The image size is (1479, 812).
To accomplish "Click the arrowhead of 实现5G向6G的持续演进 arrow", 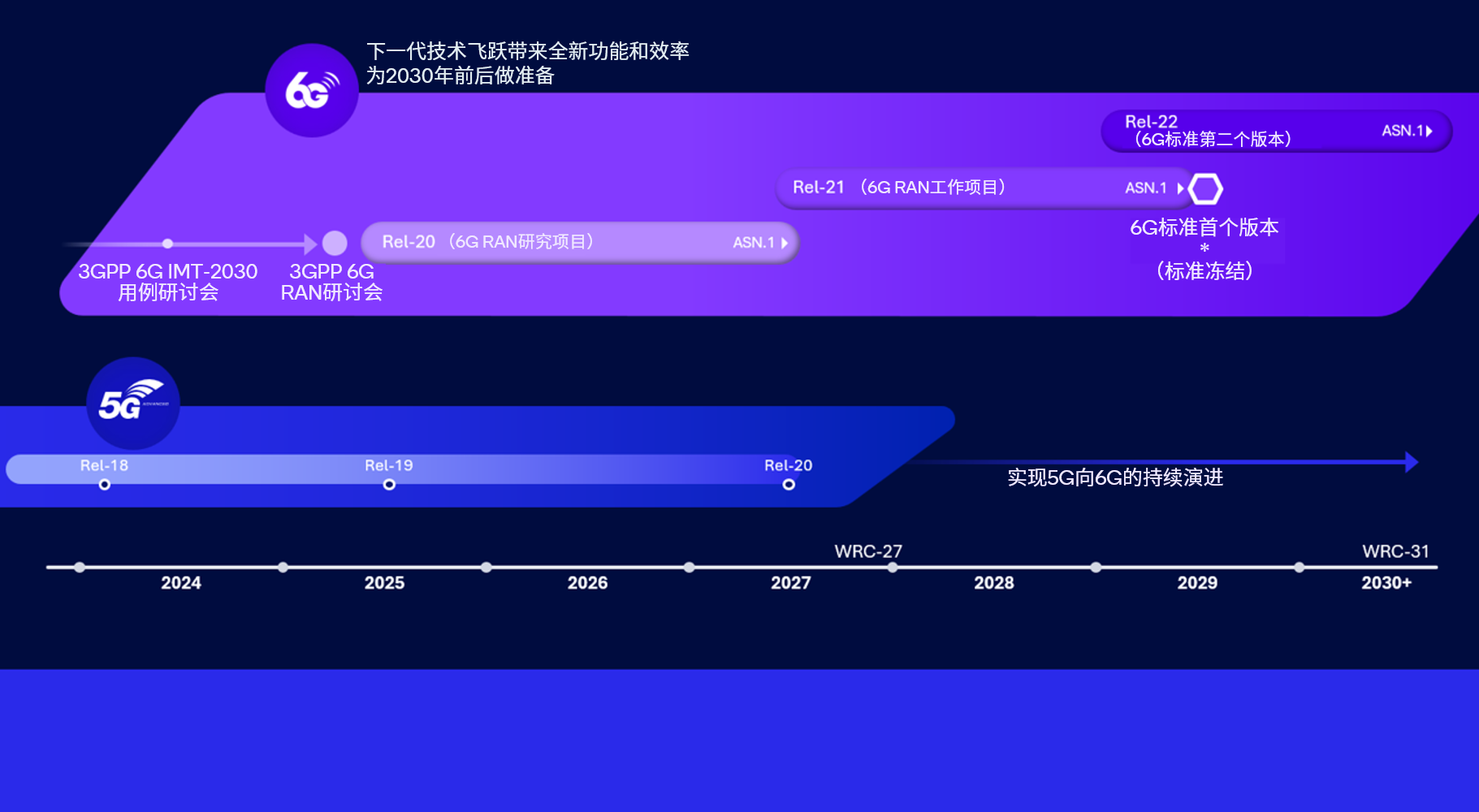I will tap(1411, 462).
